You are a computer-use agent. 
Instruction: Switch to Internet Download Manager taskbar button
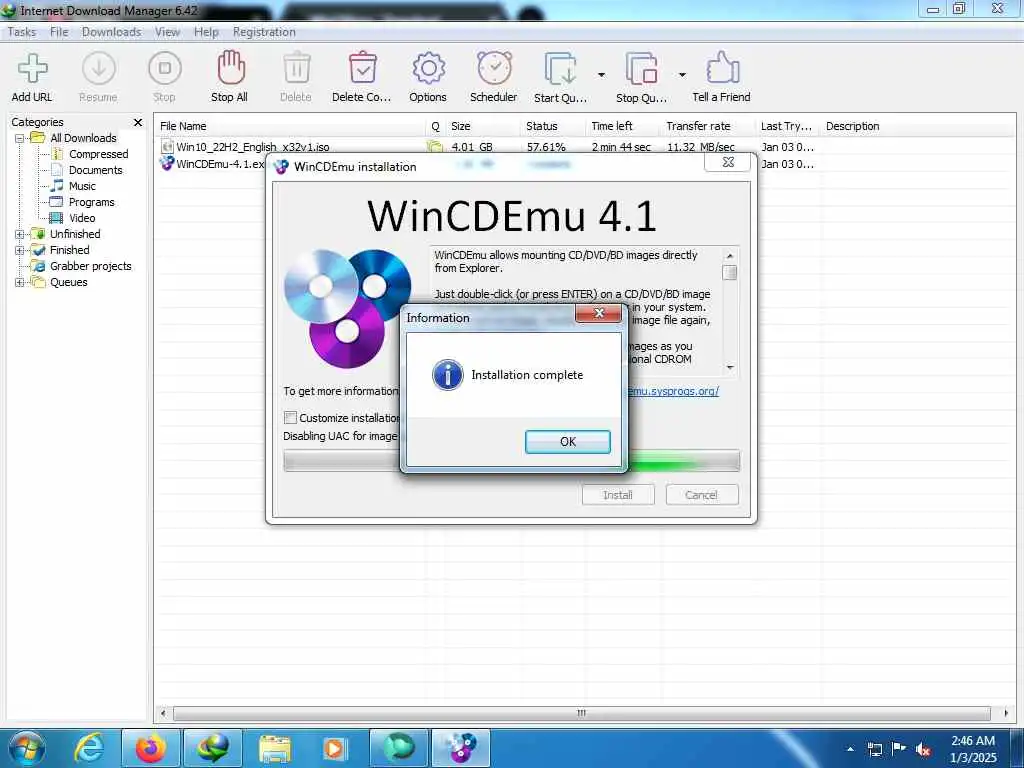point(213,748)
